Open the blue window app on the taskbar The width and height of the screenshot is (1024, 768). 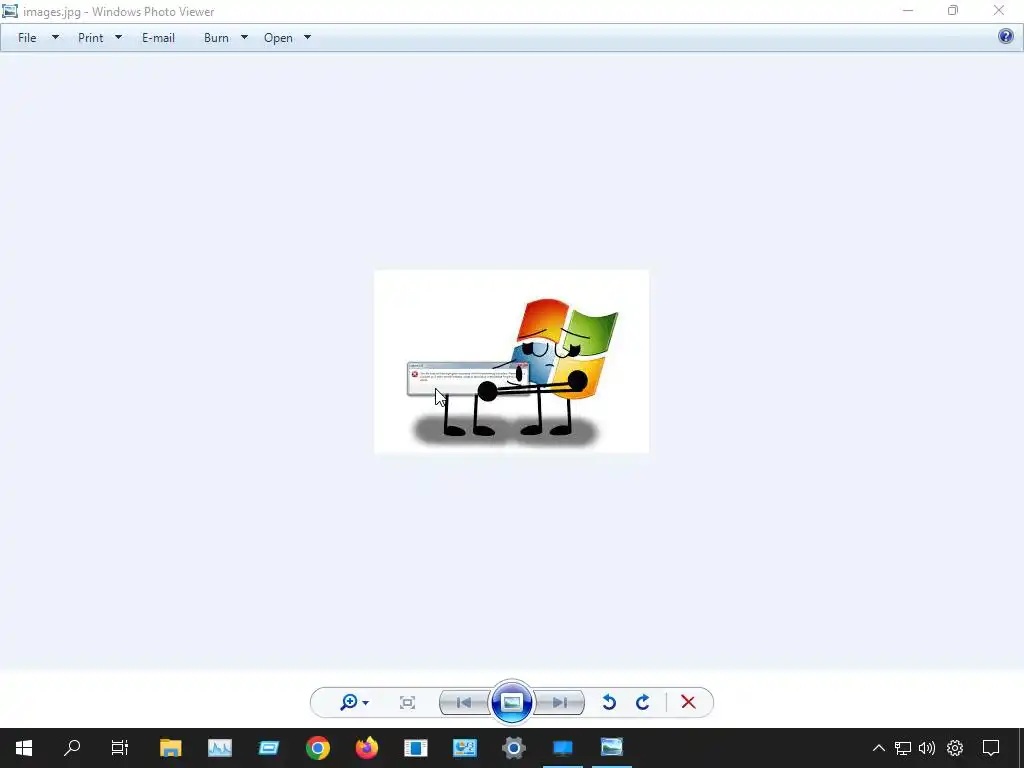pos(268,748)
